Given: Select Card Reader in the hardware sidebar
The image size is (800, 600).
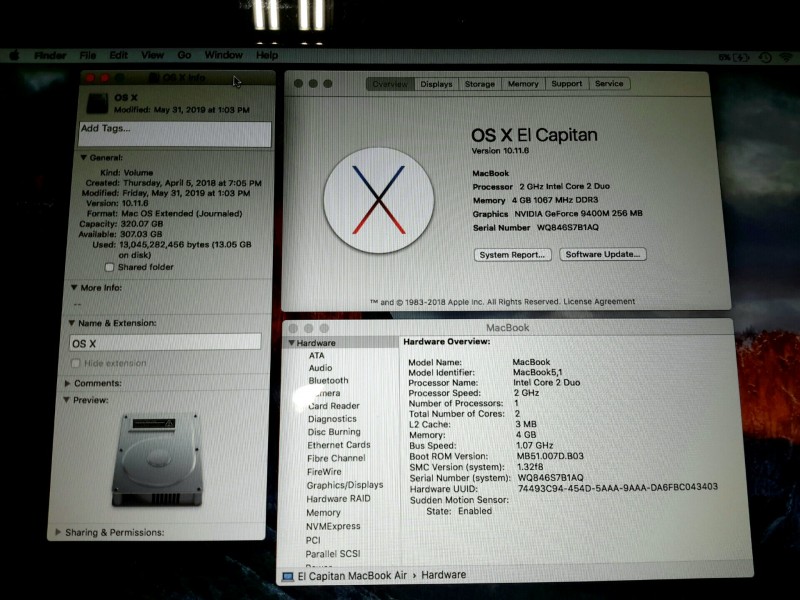Looking at the screenshot, I should pos(334,406).
